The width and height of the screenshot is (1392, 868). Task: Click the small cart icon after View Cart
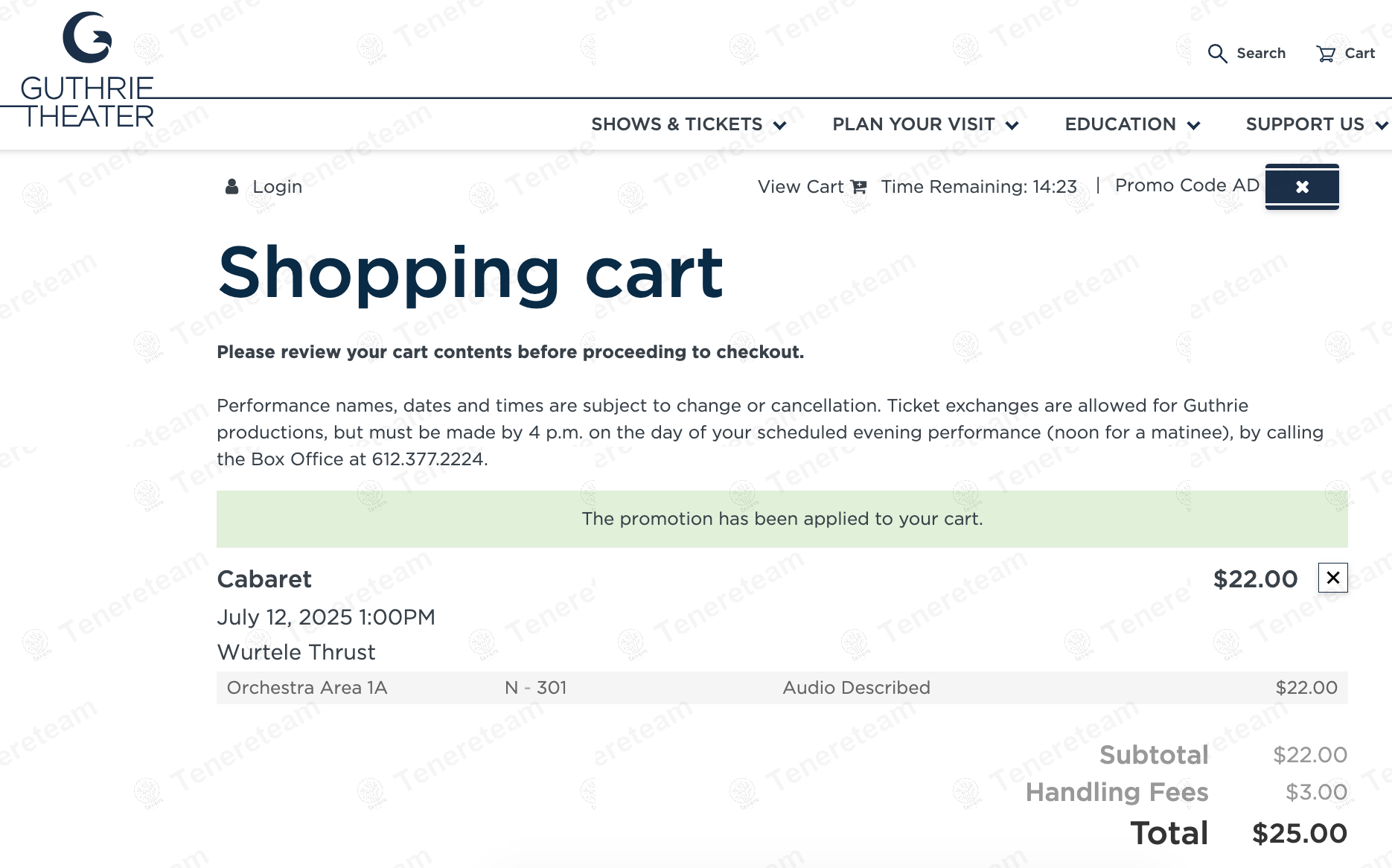click(859, 187)
